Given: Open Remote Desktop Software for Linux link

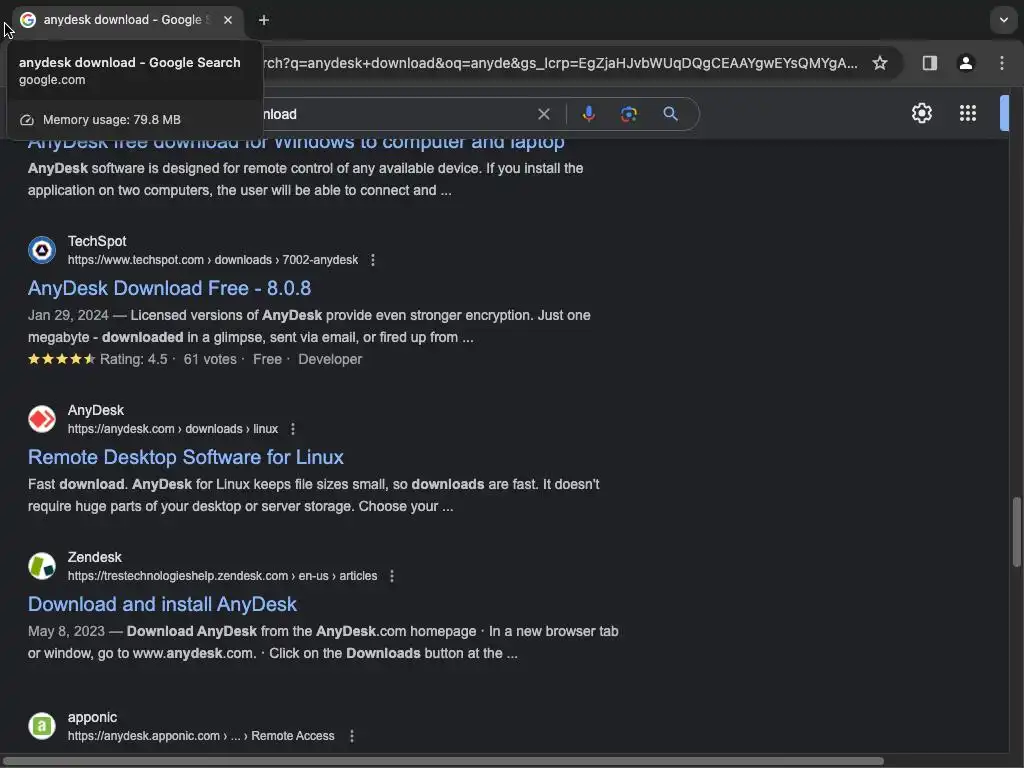Looking at the screenshot, I should click(x=185, y=457).
